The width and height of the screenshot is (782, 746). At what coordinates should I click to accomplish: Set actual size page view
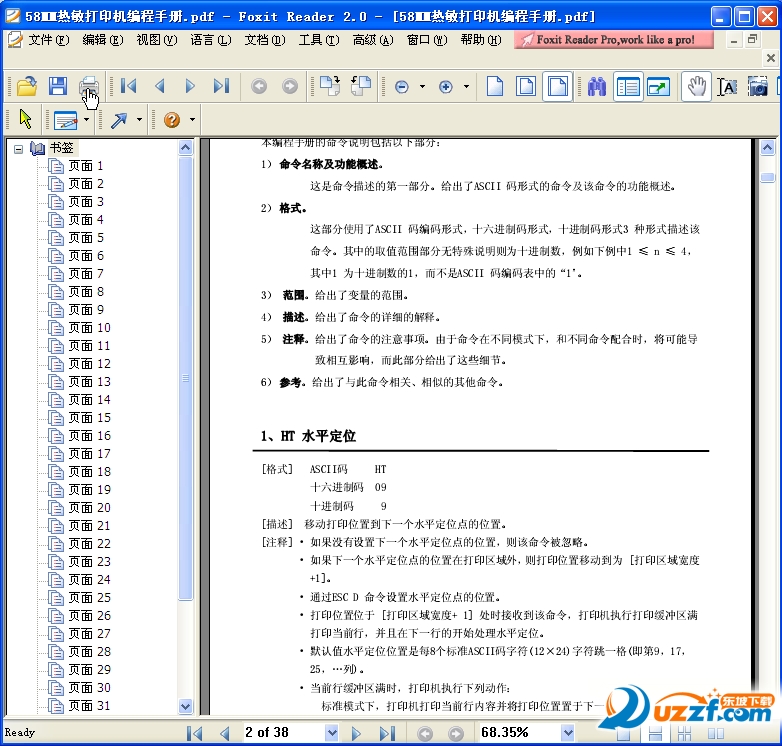point(495,86)
